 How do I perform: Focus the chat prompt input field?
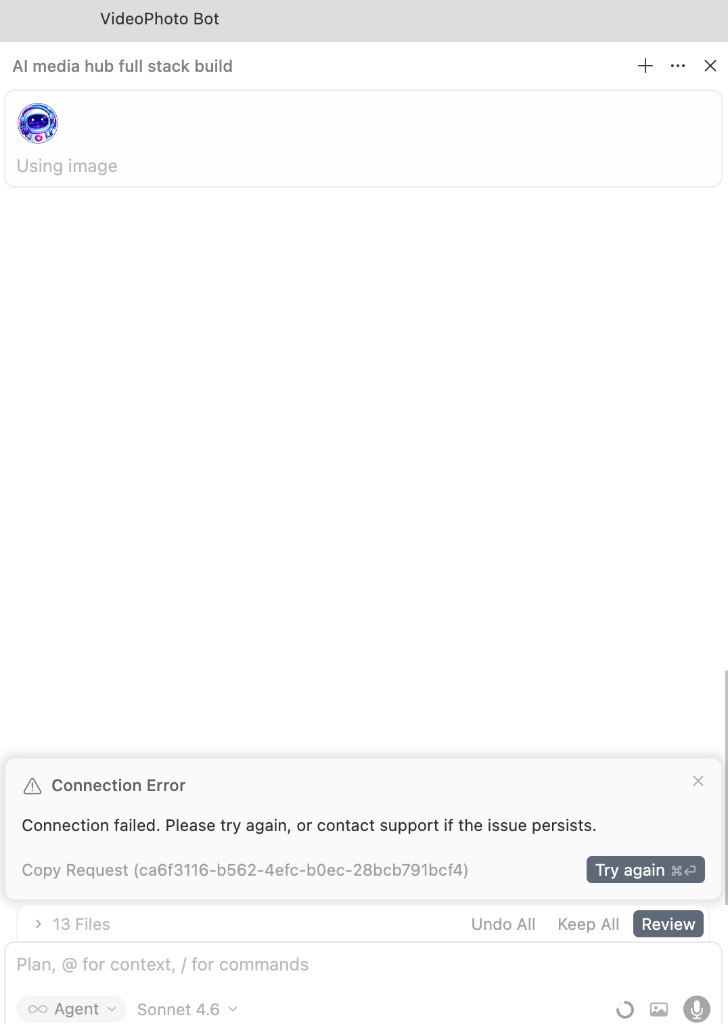tap(300, 965)
